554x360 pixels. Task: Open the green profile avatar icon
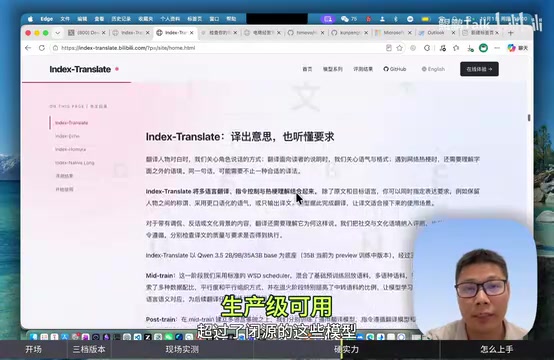coord(483,48)
